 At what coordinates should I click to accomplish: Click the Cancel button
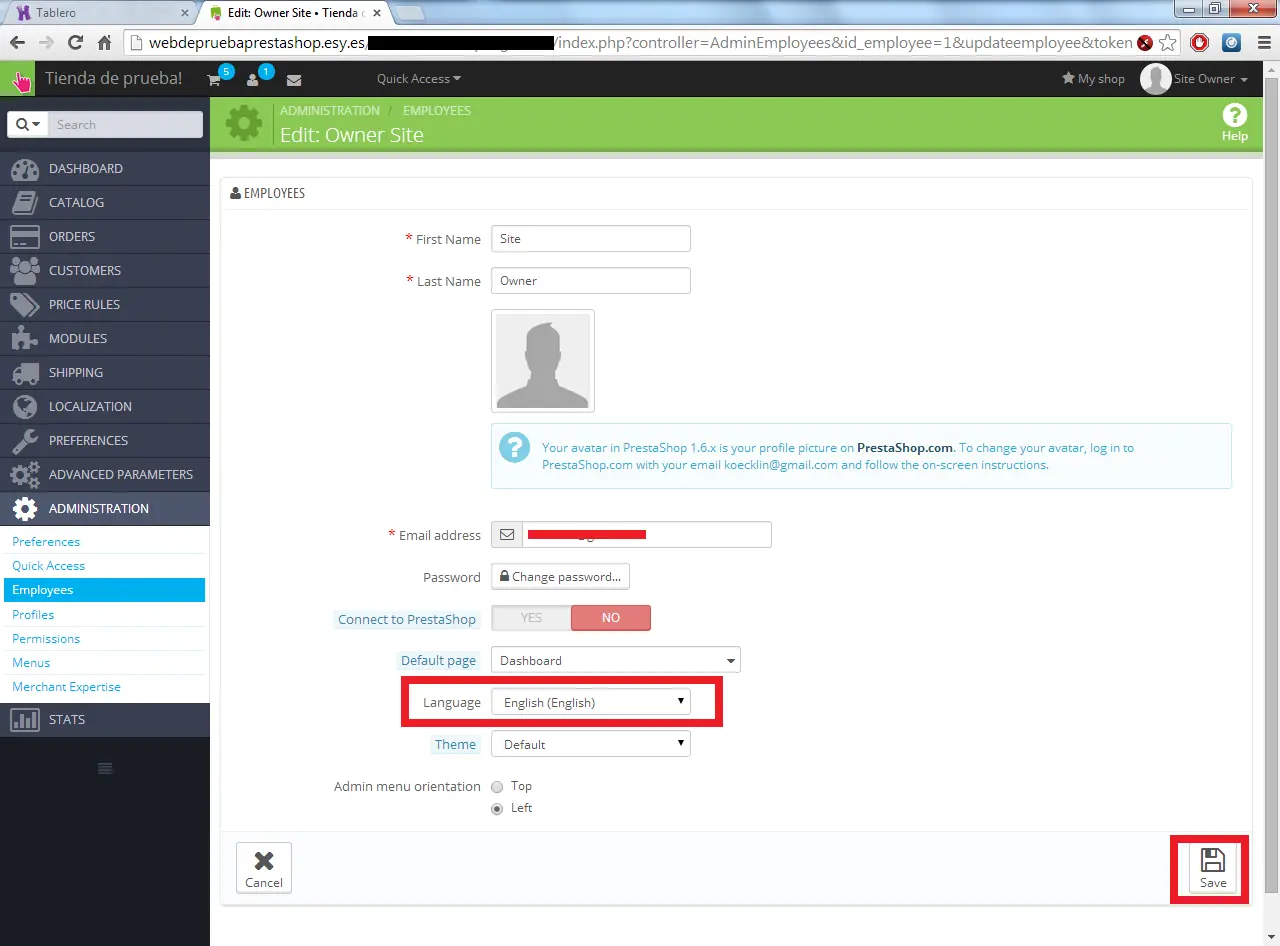click(x=264, y=867)
